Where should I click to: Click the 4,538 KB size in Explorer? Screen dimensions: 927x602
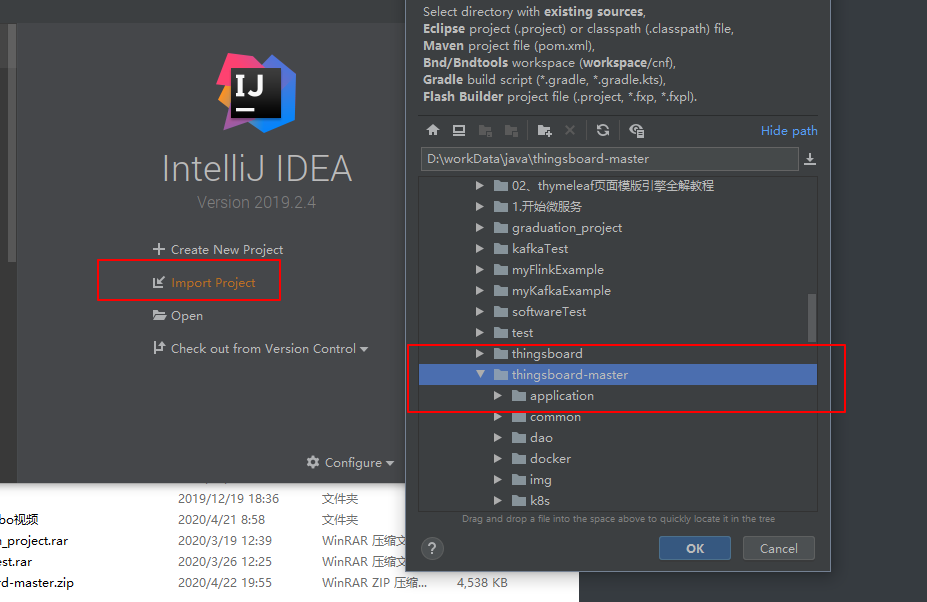482,583
